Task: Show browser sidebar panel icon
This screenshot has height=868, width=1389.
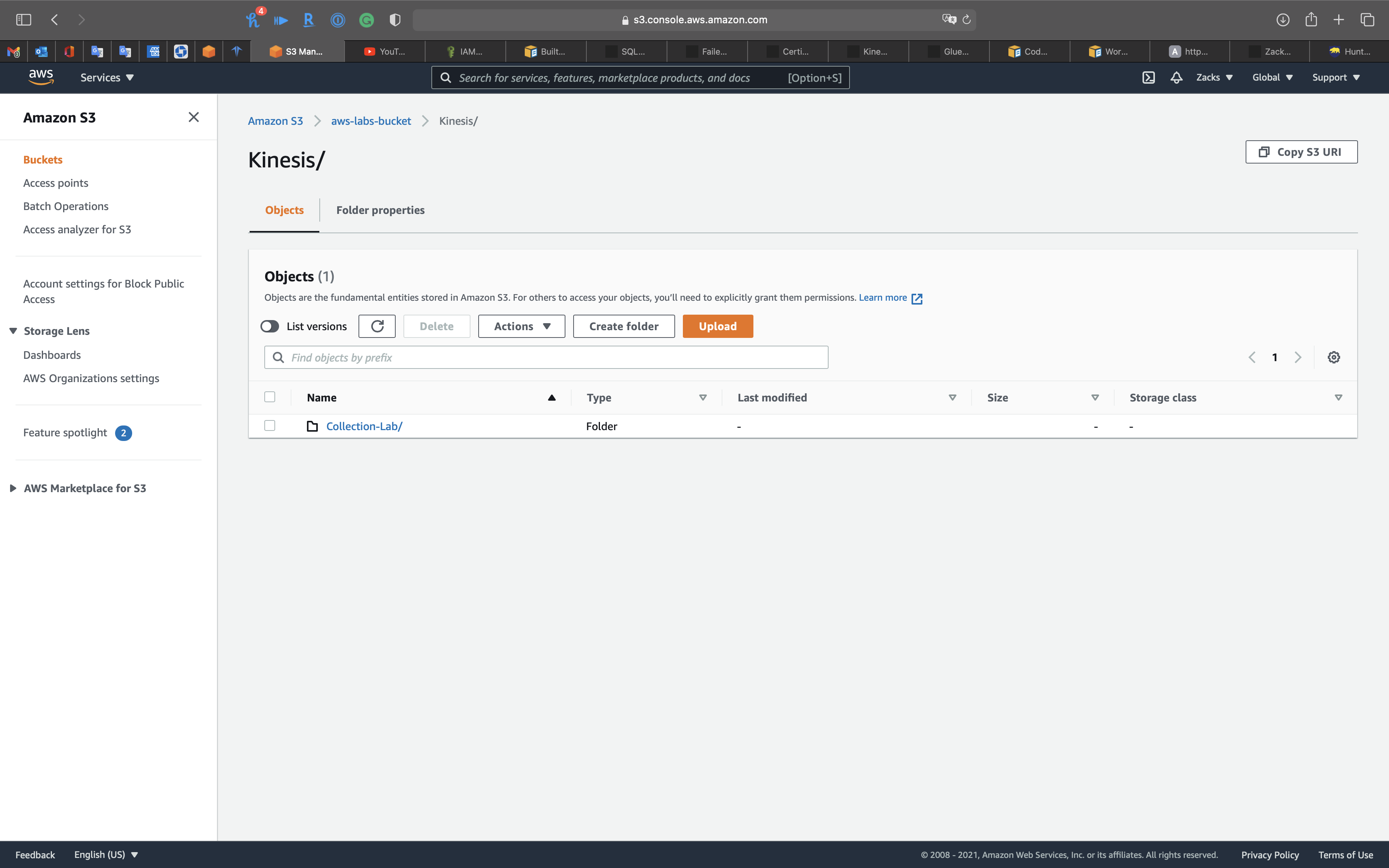Action: 24,20
